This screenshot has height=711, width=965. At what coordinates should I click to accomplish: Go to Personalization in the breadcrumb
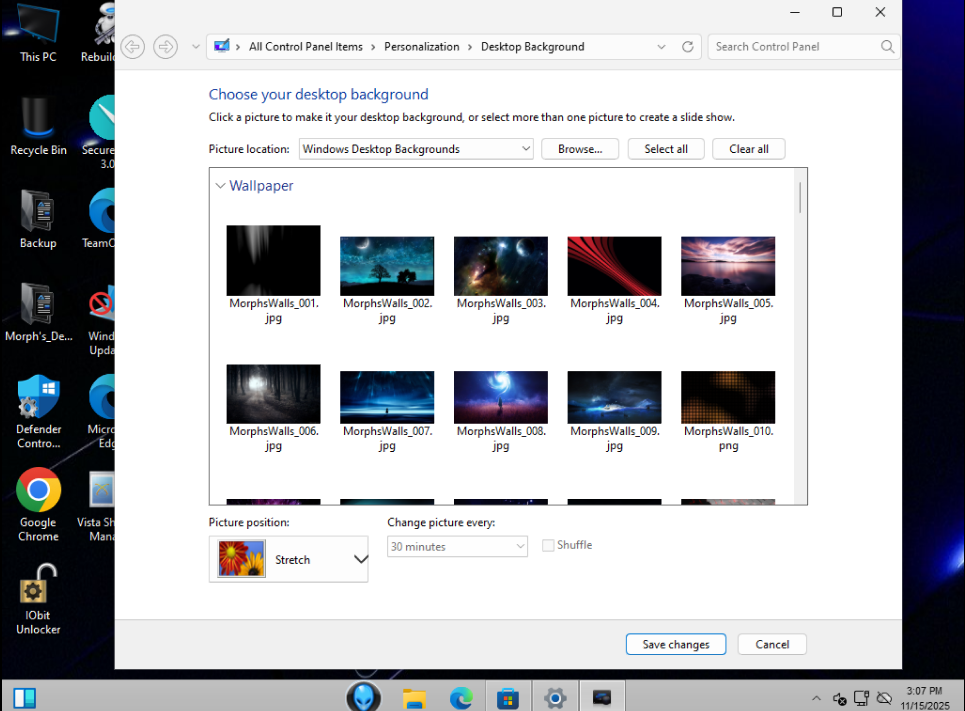coord(421,47)
